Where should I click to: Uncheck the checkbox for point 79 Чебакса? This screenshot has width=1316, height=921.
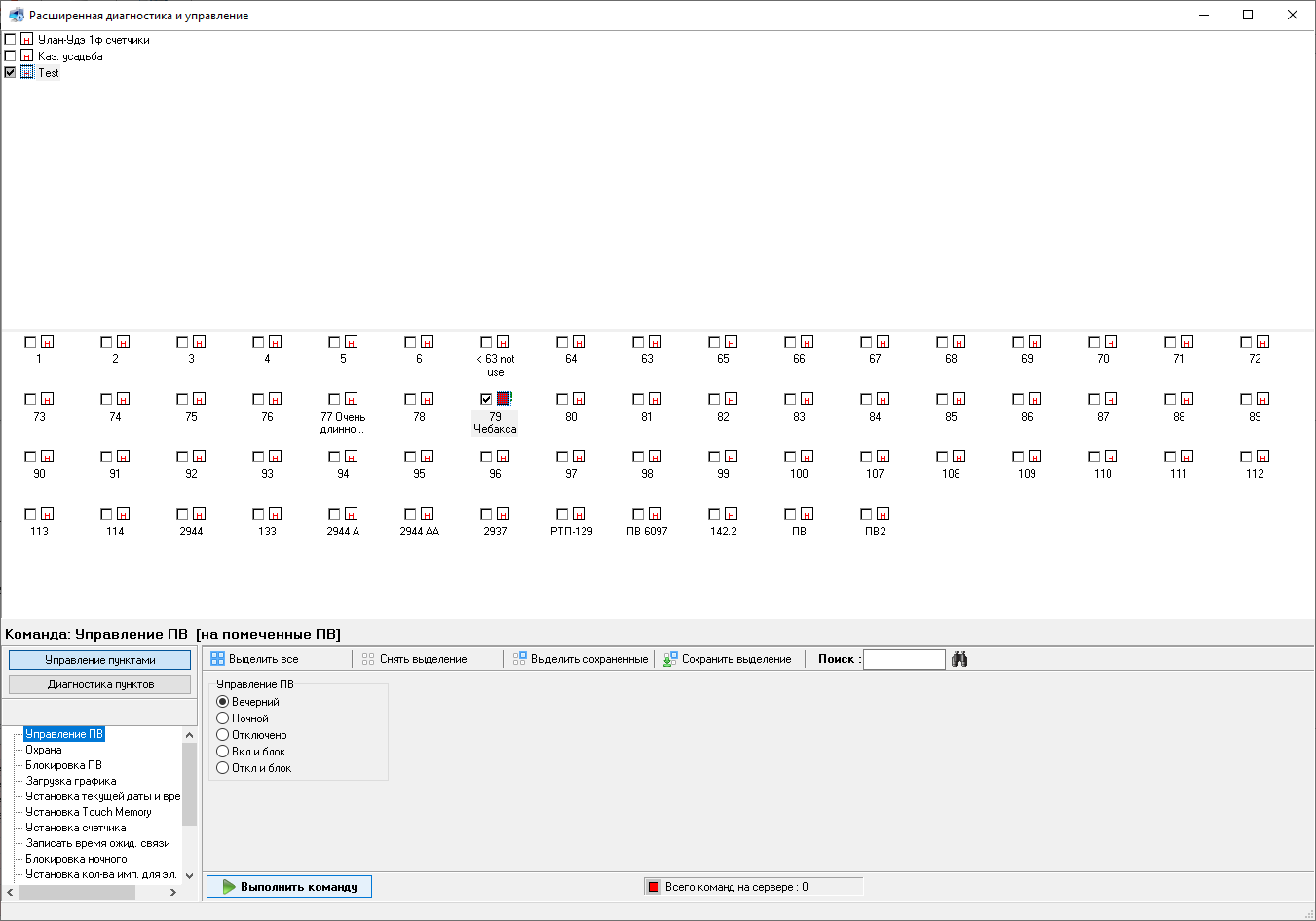click(x=486, y=399)
